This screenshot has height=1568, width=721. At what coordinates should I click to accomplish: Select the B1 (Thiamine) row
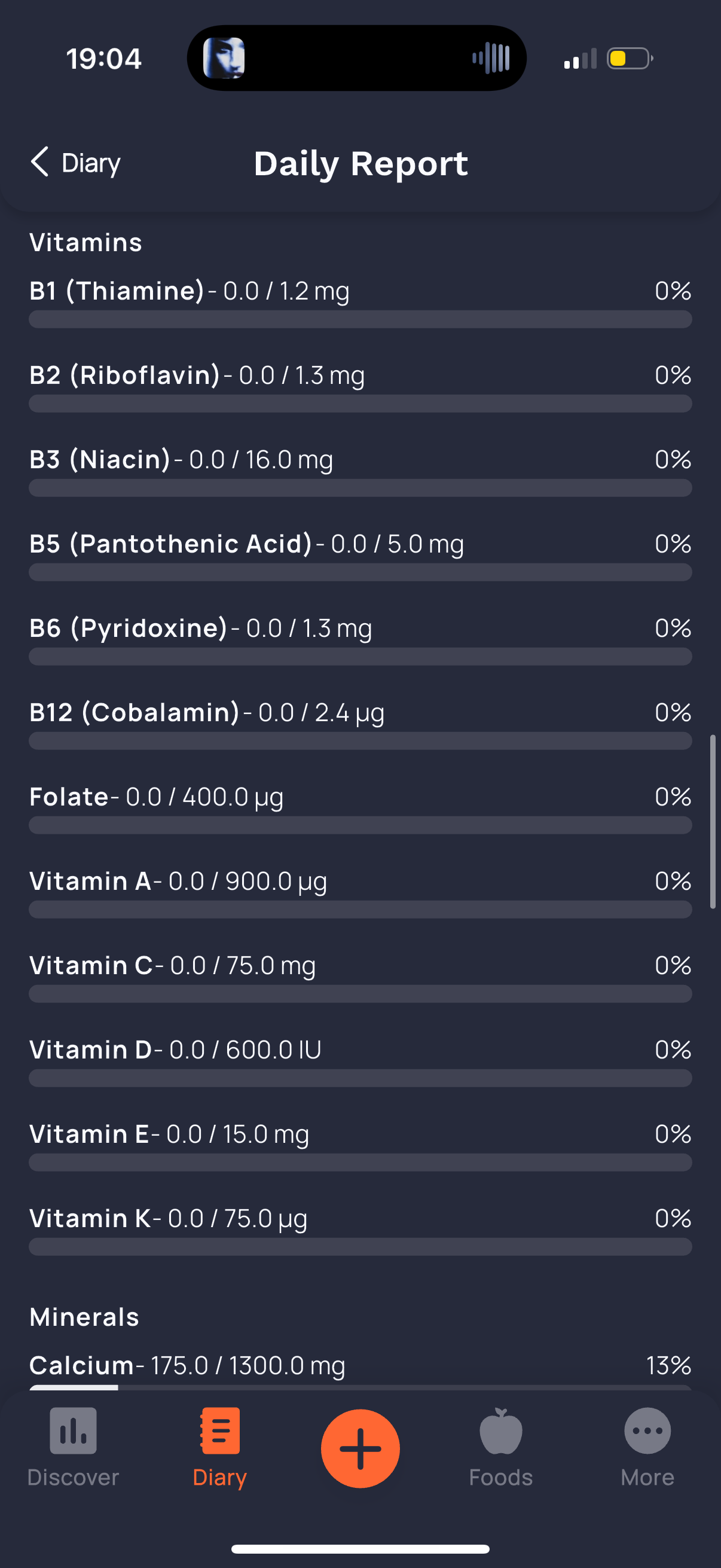tap(360, 303)
